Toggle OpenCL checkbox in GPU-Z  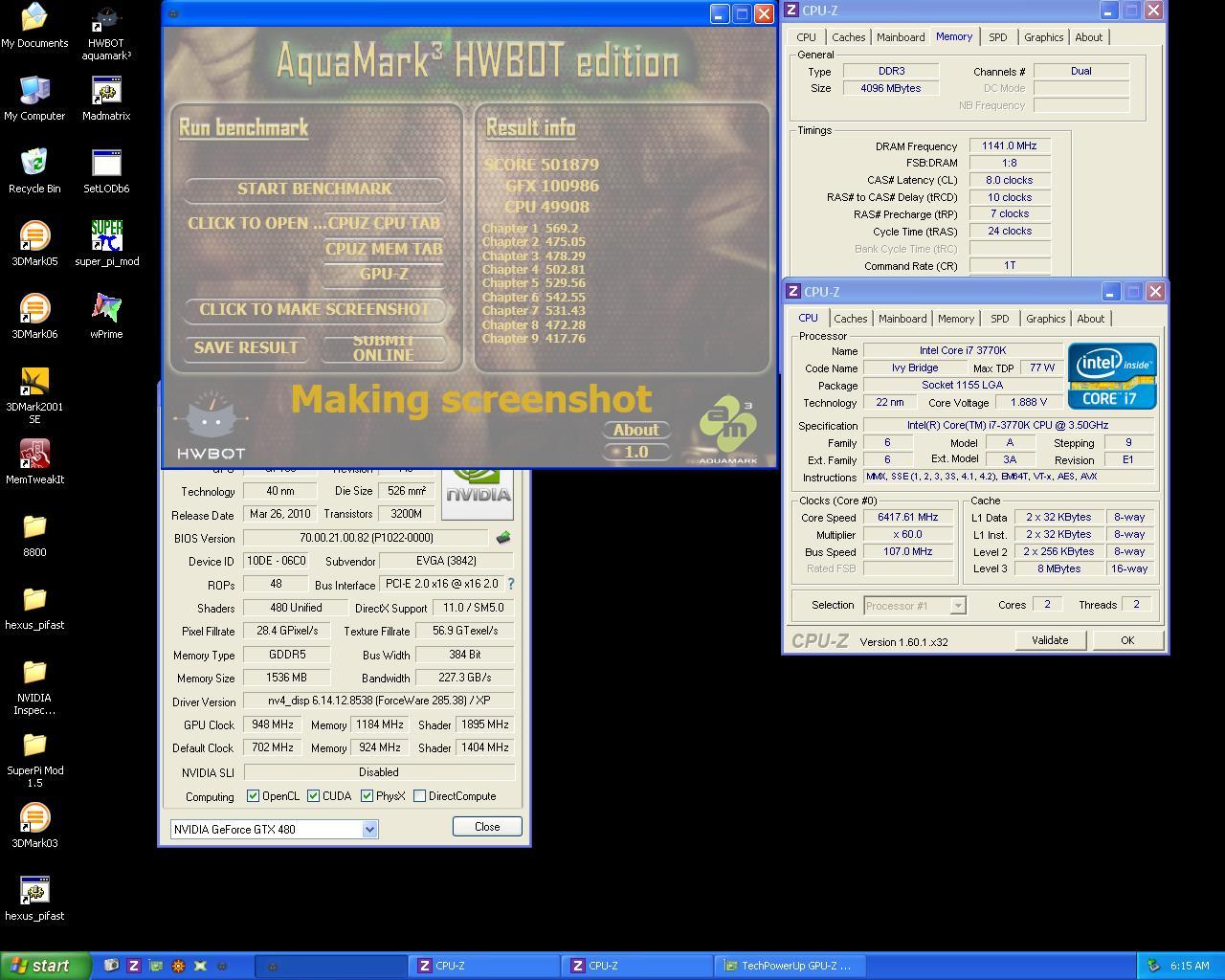click(x=253, y=796)
